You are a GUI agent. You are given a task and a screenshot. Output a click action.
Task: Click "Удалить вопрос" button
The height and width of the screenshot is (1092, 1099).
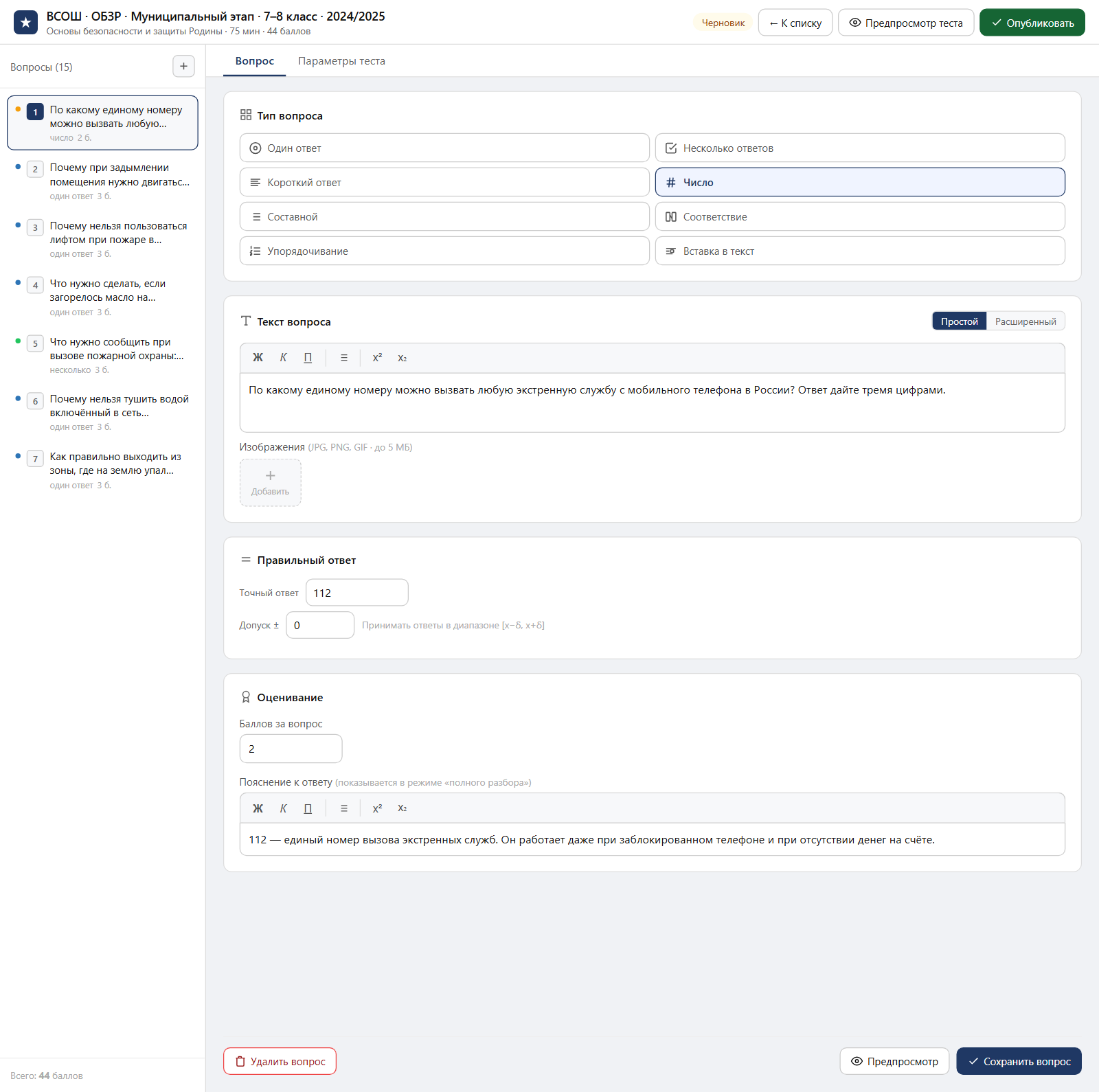click(280, 1061)
